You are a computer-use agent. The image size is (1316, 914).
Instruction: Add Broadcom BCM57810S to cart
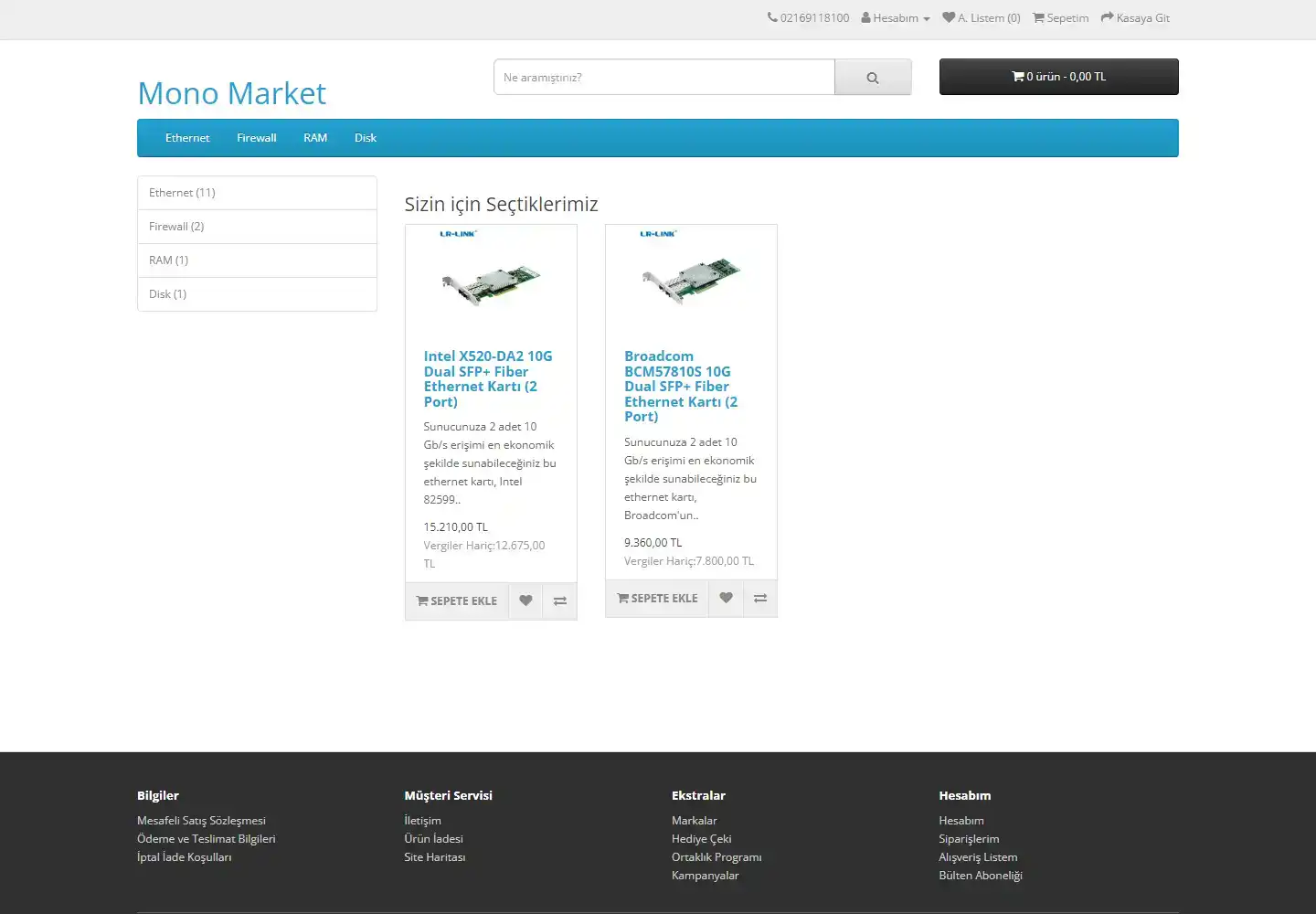click(657, 598)
